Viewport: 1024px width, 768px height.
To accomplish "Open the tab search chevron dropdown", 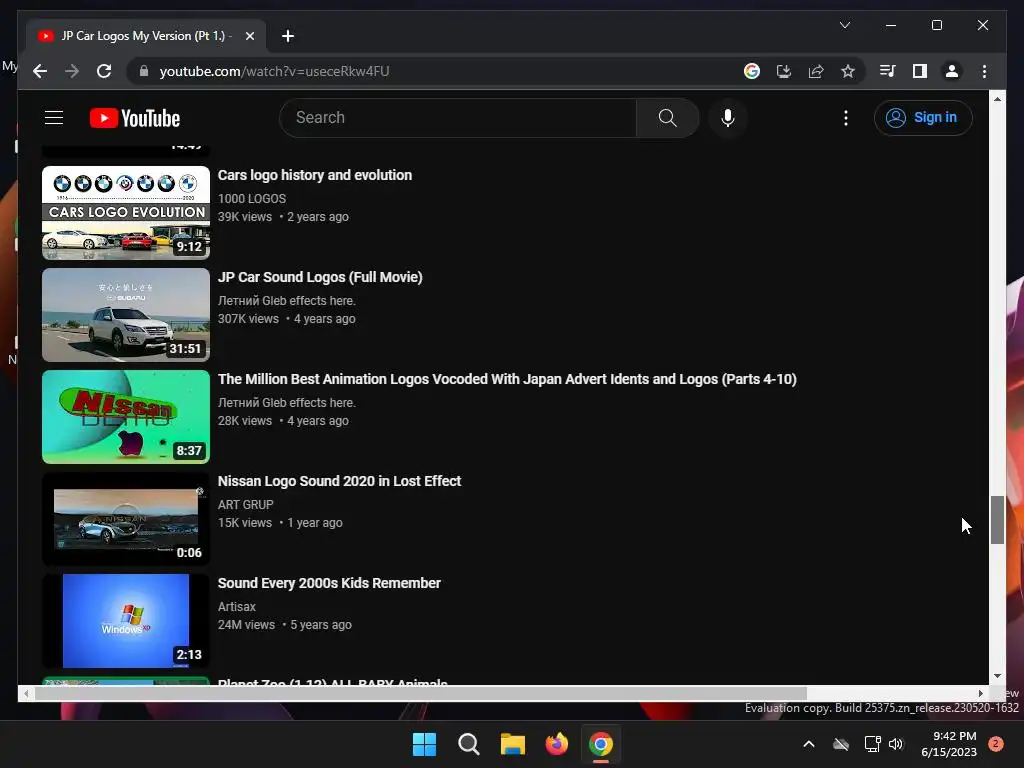I will click(844, 25).
